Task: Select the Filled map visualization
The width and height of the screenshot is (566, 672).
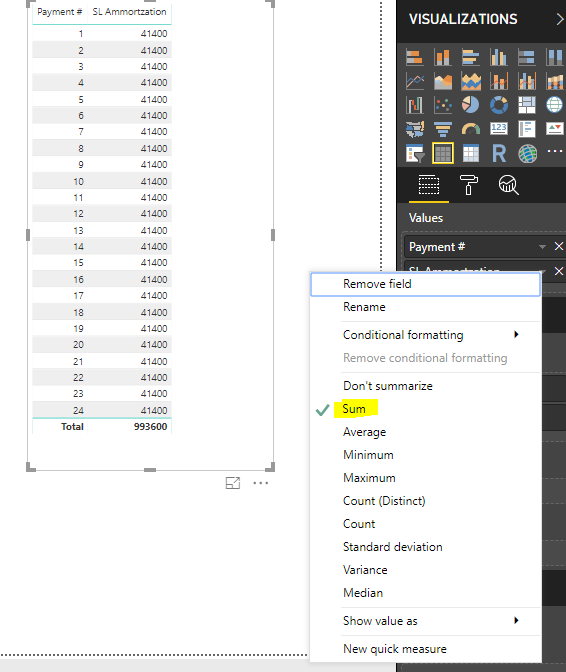Action: [414, 129]
